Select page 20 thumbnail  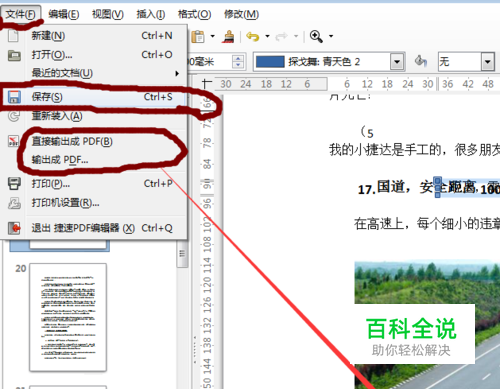point(68,317)
